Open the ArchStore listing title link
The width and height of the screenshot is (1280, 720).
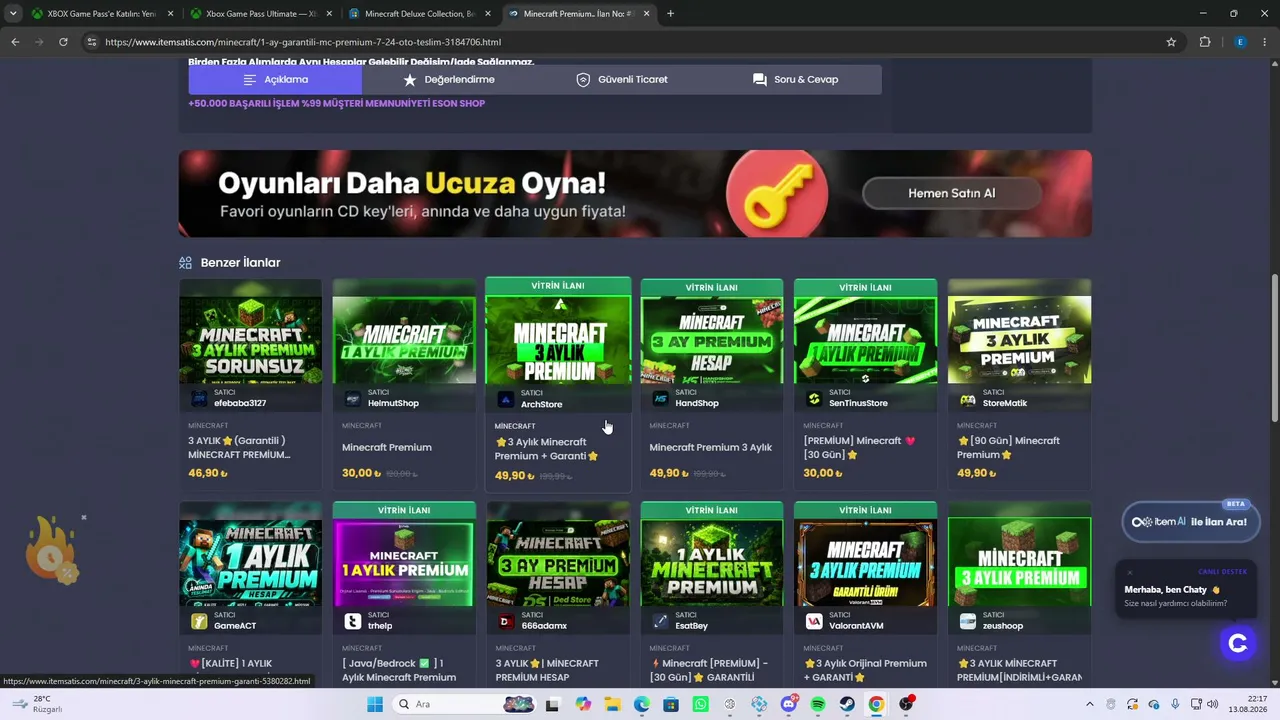tap(546, 449)
